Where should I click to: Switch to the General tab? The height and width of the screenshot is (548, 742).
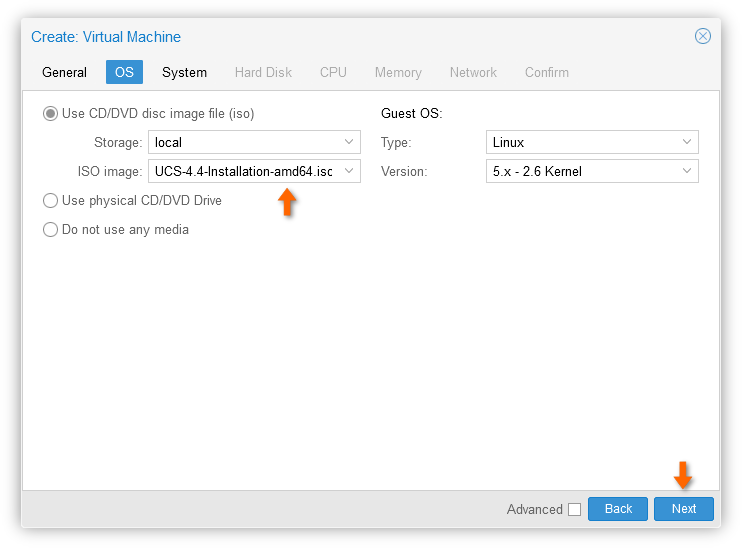(x=64, y=72)
